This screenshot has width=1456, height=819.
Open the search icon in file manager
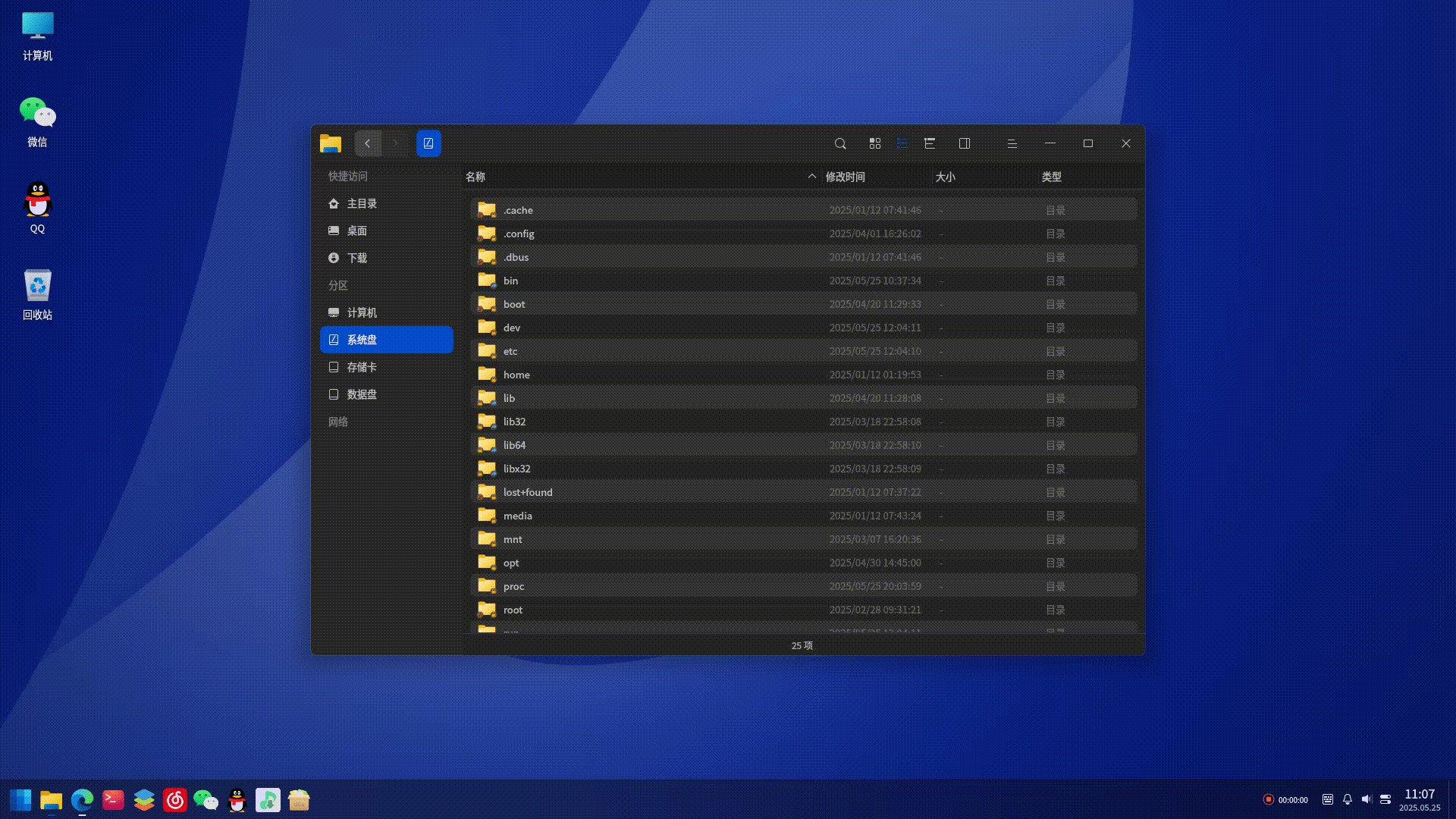tap(840, 143)
